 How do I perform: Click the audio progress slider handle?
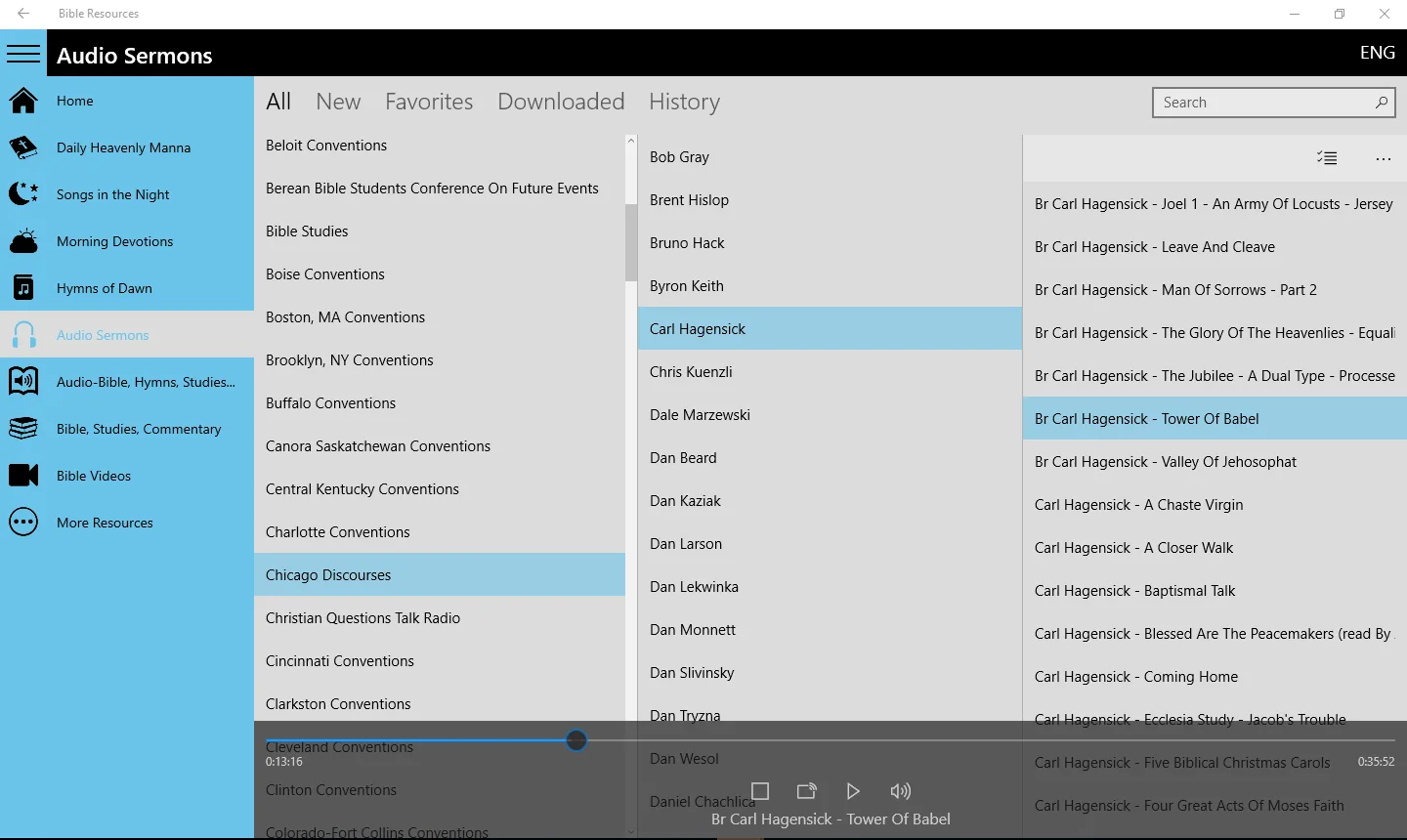tap(576, 740)
